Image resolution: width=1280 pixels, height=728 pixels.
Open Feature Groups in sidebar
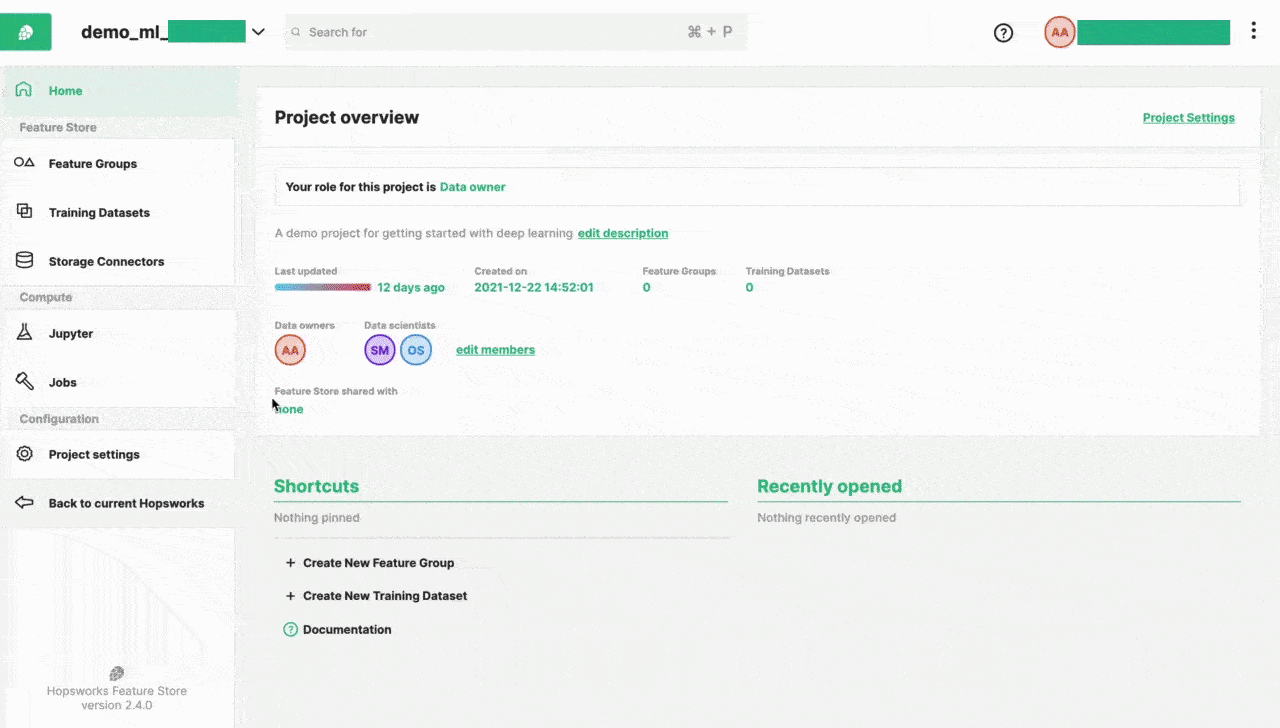93,164
